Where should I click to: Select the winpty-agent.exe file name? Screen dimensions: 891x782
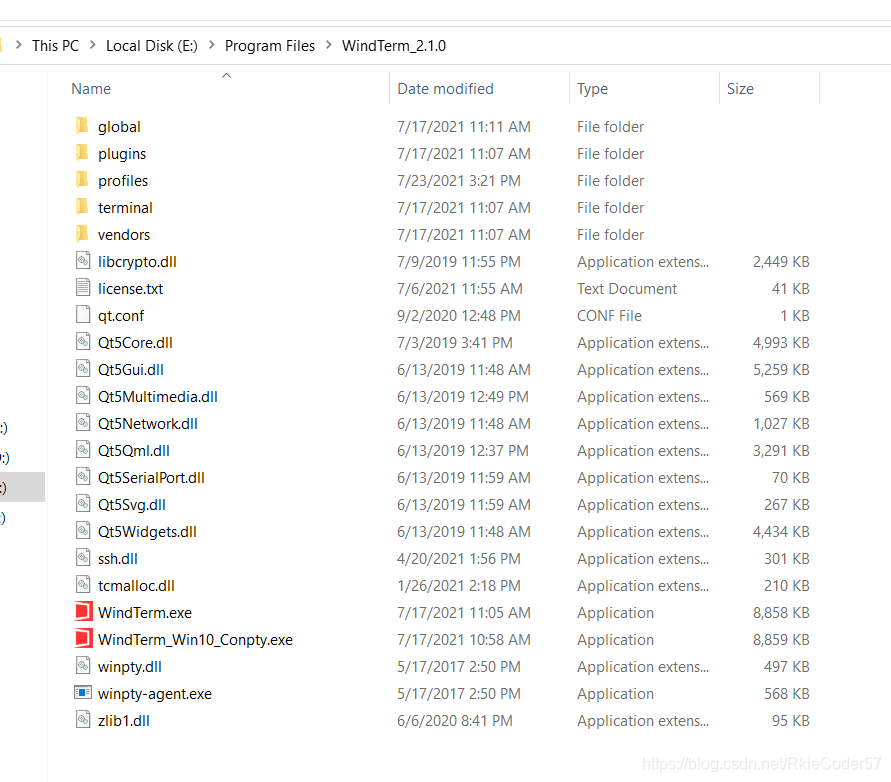155,694
